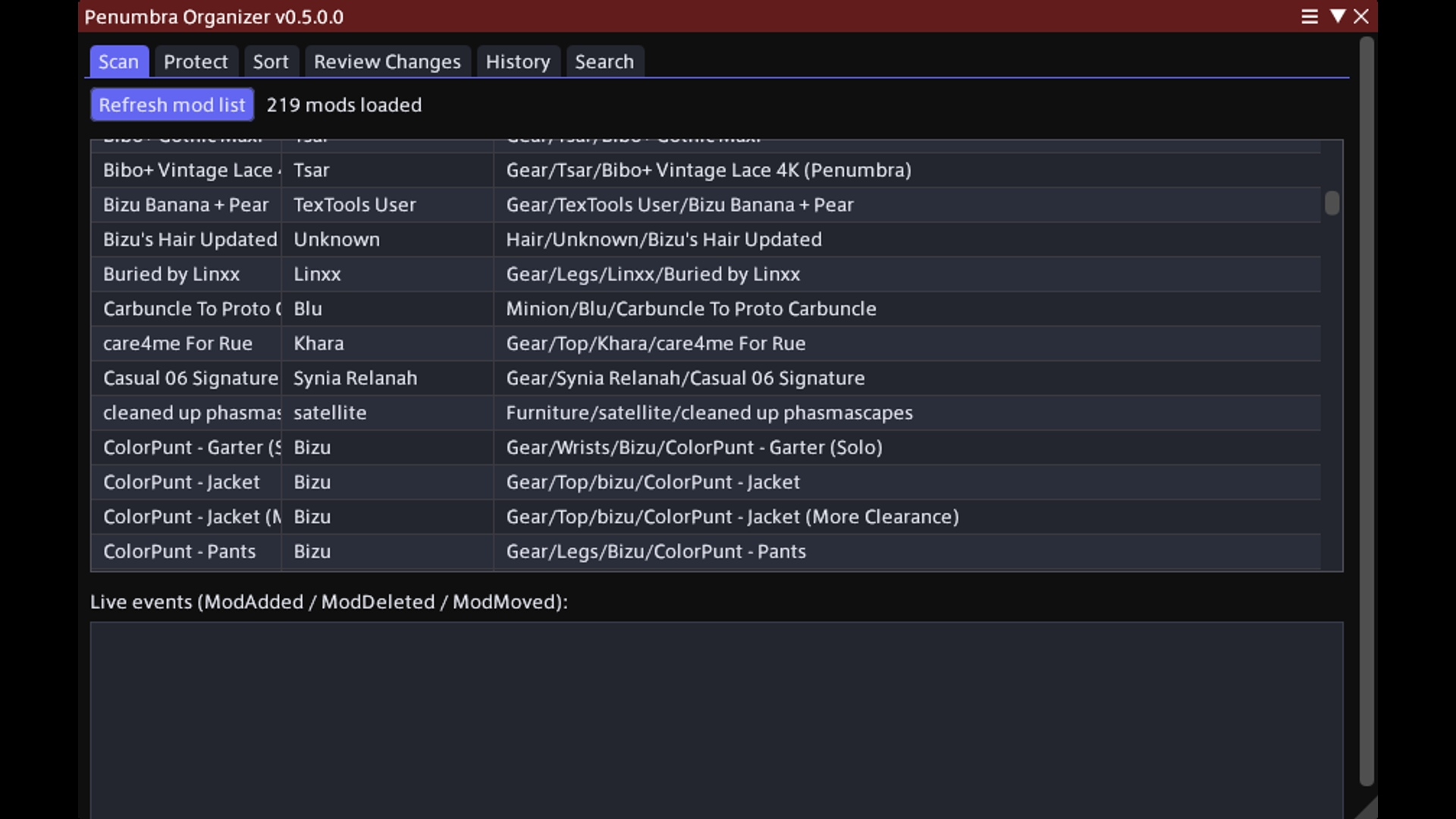
Task: Click the TexTools User author cell
Action: pyautogui.click(x=355, y=205)
